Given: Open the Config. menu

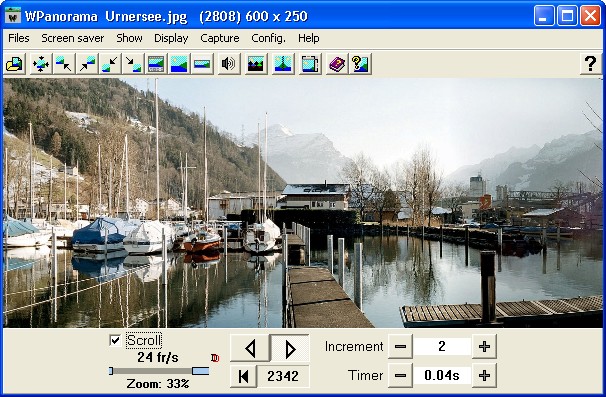Looking at the screenshot, I should (268, 38).
